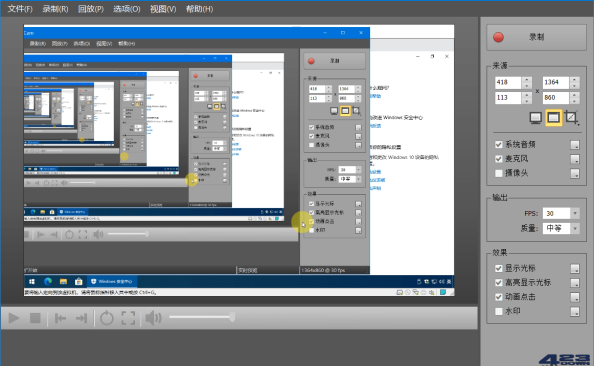
Task: Click the height field with value 860
Action: pyautogui.click(x=556, y=98)
